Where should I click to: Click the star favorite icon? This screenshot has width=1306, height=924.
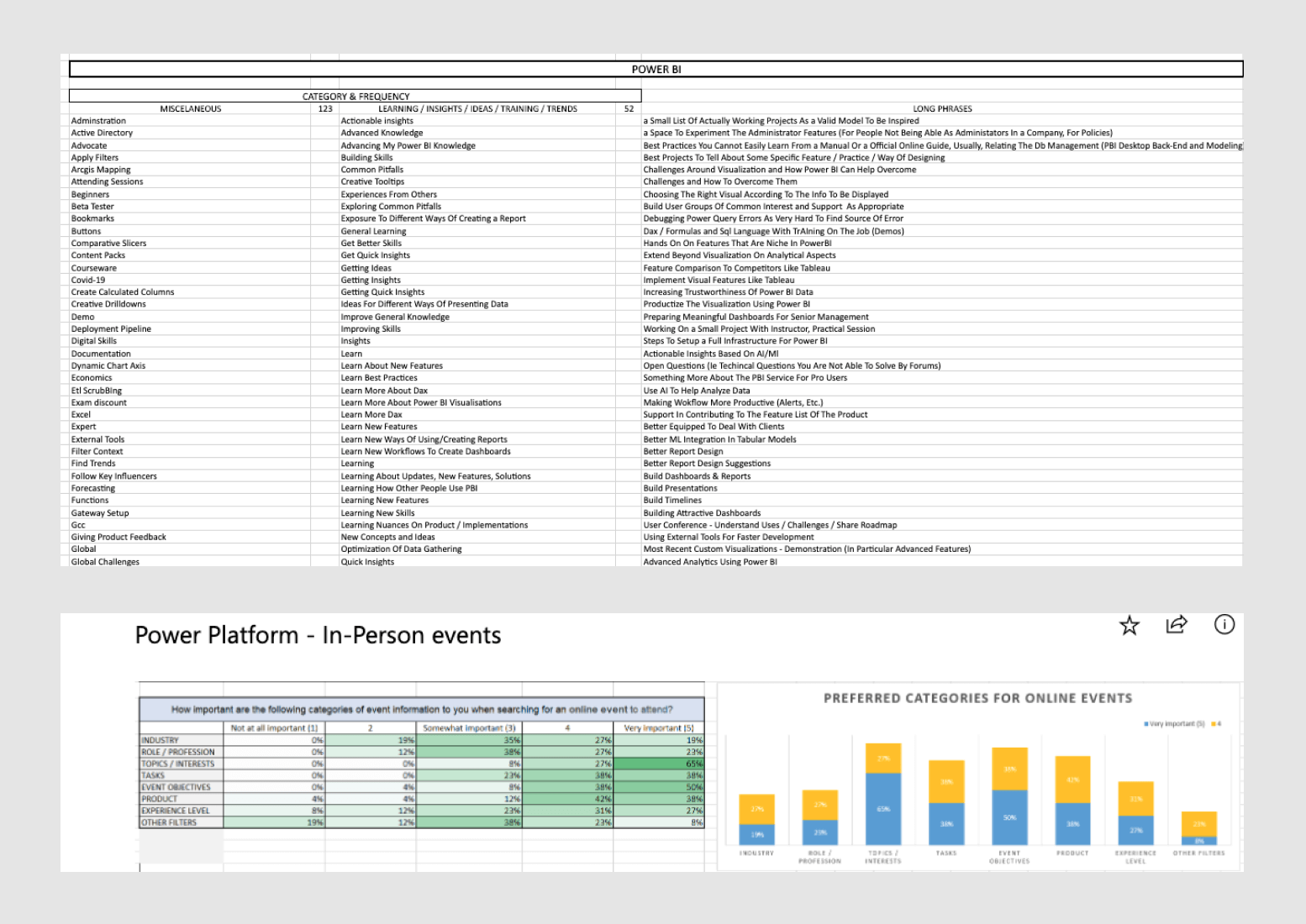[x=1130, y=625]
